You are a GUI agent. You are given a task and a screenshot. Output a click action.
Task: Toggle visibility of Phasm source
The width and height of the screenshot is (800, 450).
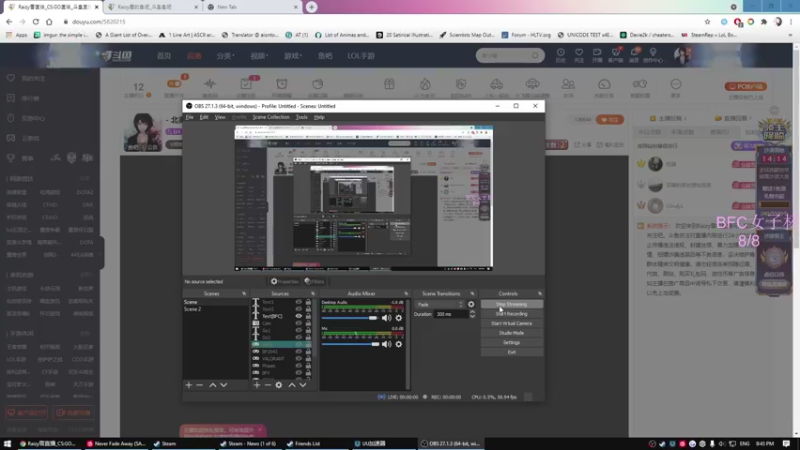[298, 366]
